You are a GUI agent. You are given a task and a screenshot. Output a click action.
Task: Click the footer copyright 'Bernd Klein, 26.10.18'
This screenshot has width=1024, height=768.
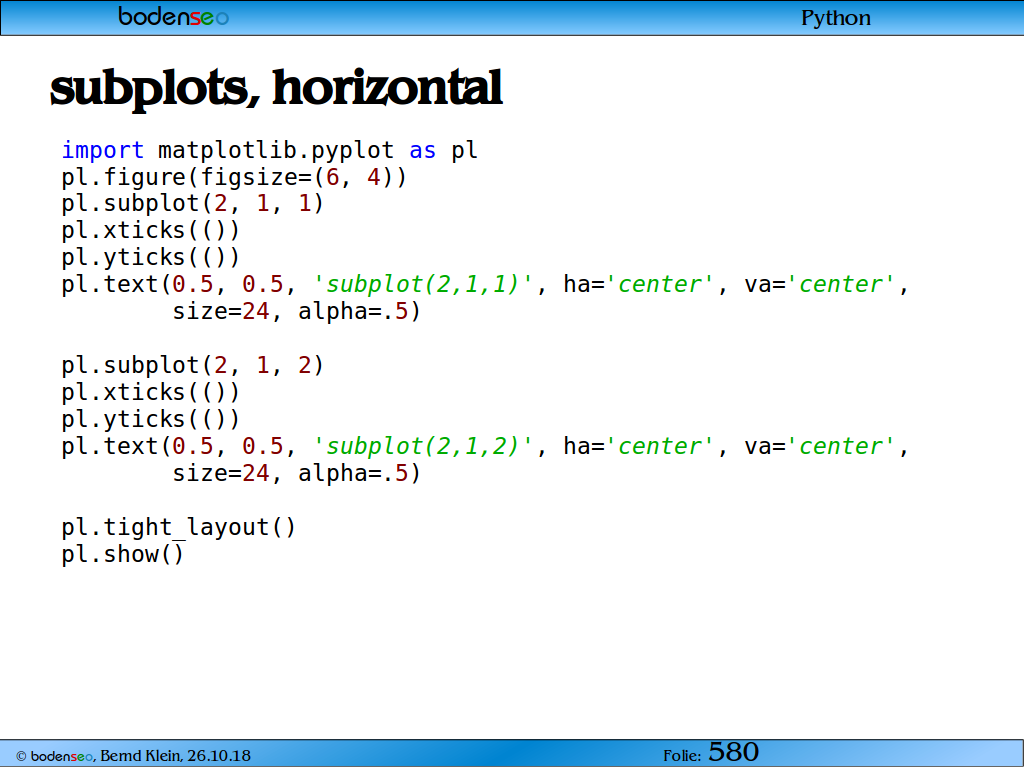click(x=175, y=756)
